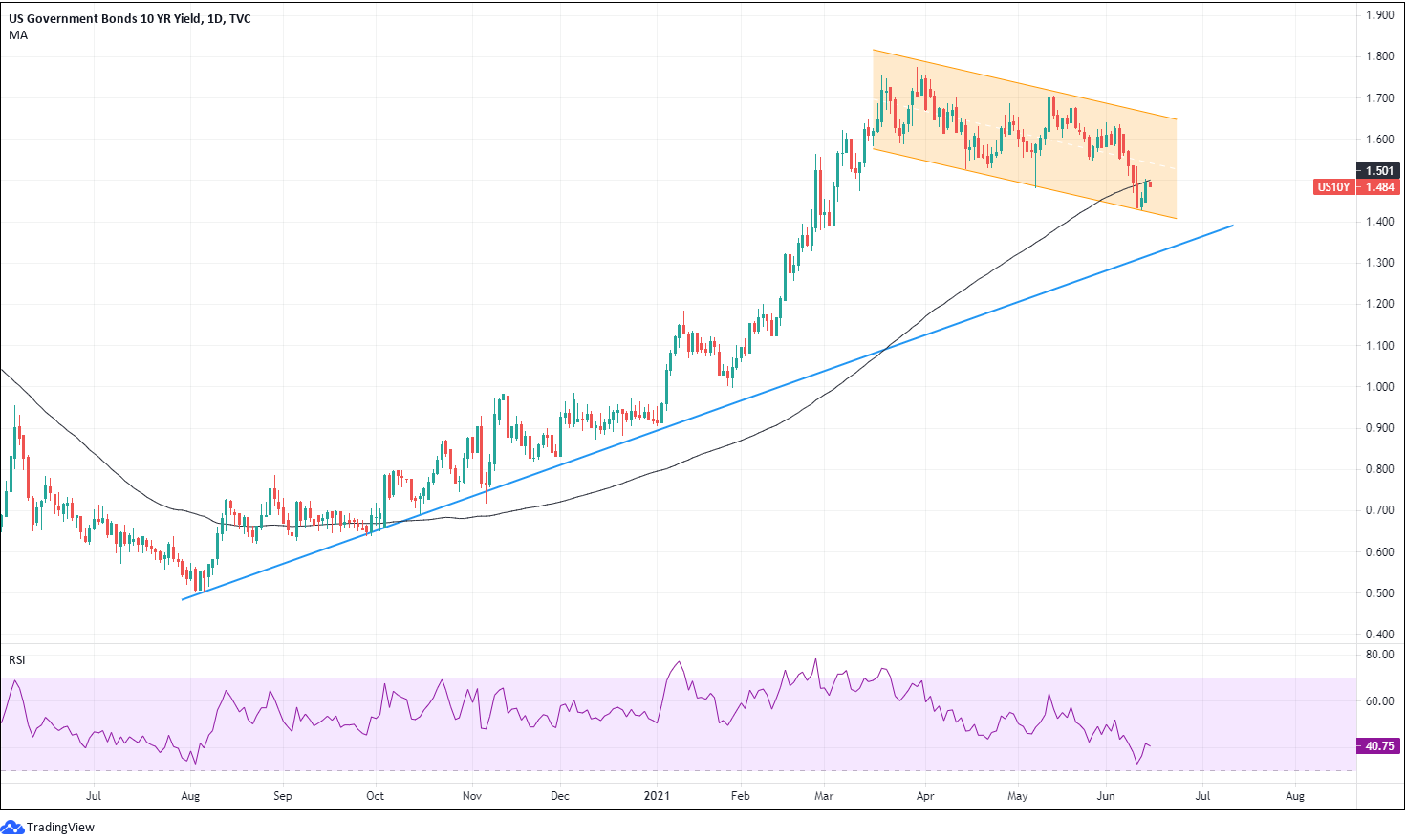Select the black 1.501 MA value label

(x=1379, y=171)
